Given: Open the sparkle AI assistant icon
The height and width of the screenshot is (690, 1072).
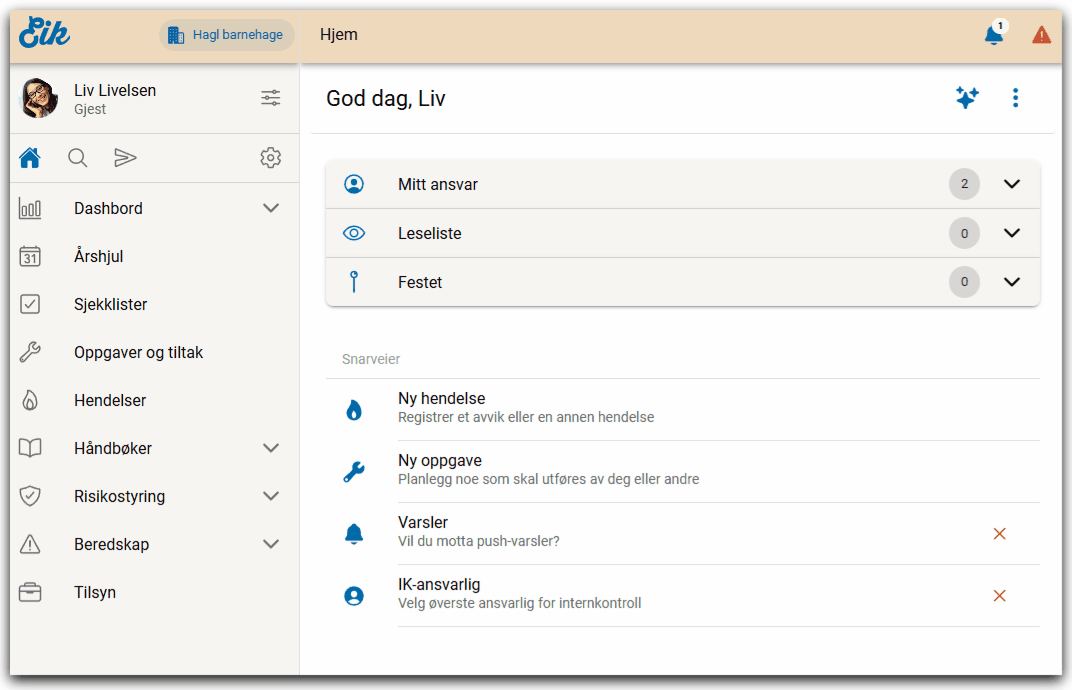Looking at the screenshot, I should [966, 98].
